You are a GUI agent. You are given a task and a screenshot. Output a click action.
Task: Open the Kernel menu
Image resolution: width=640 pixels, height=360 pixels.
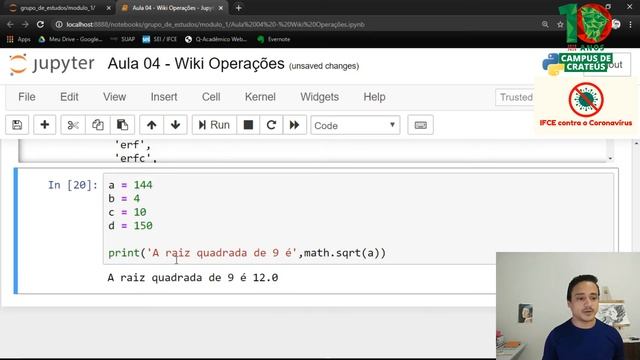click(x=260, y=97)
